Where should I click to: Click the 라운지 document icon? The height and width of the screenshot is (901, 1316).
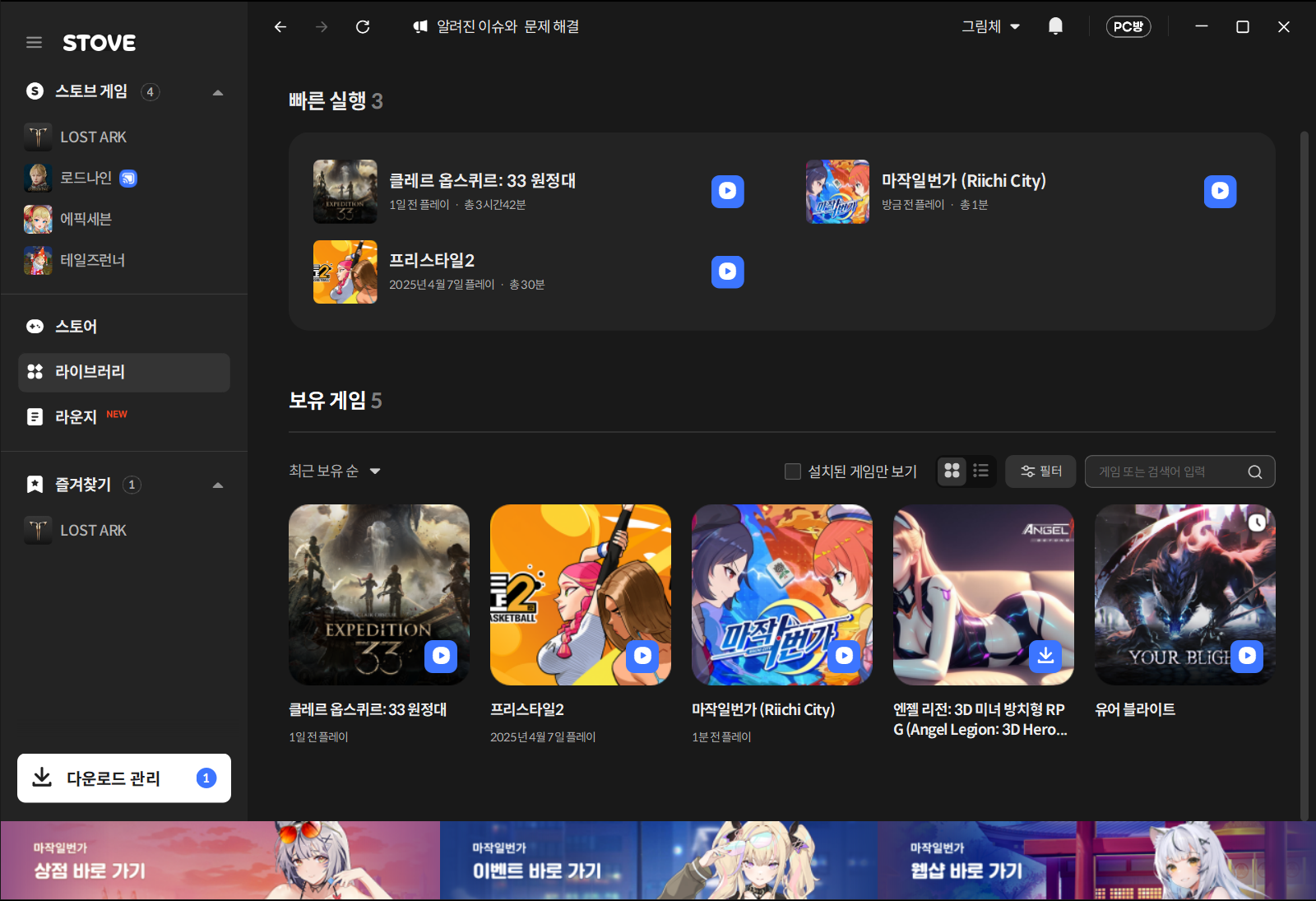click(35, 417)
